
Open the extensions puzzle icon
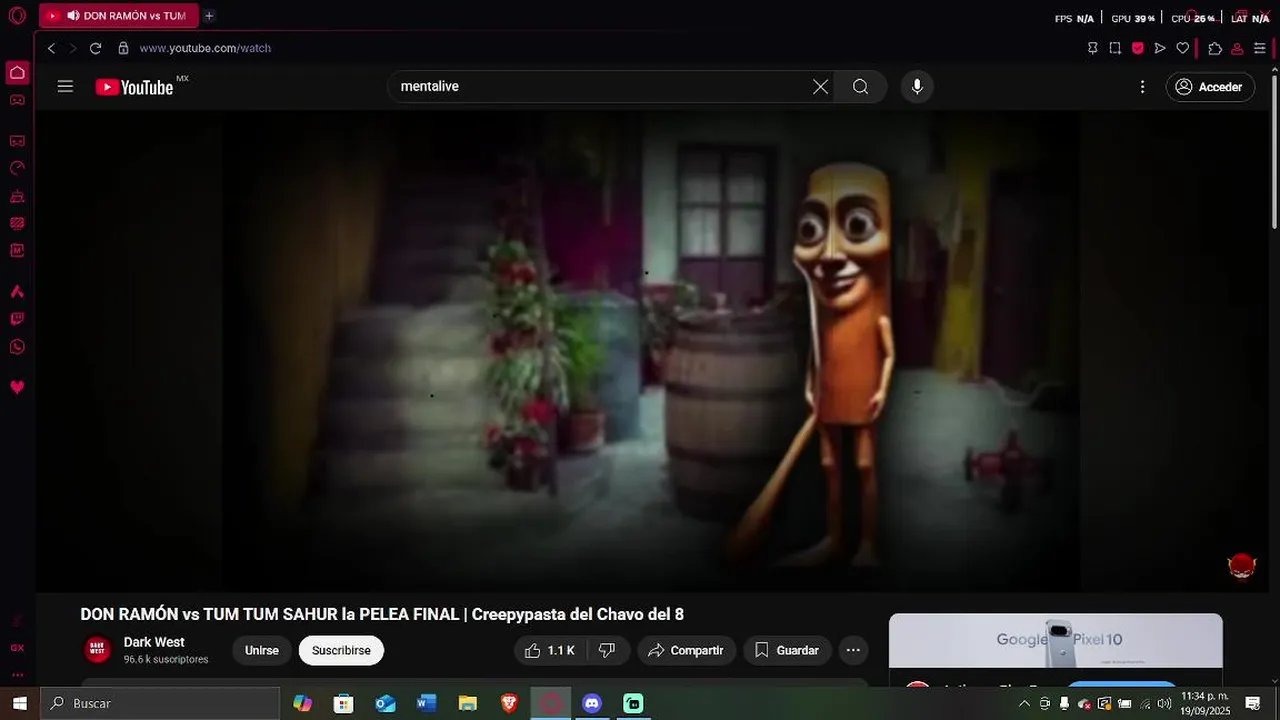click(x=1215, y=48)
